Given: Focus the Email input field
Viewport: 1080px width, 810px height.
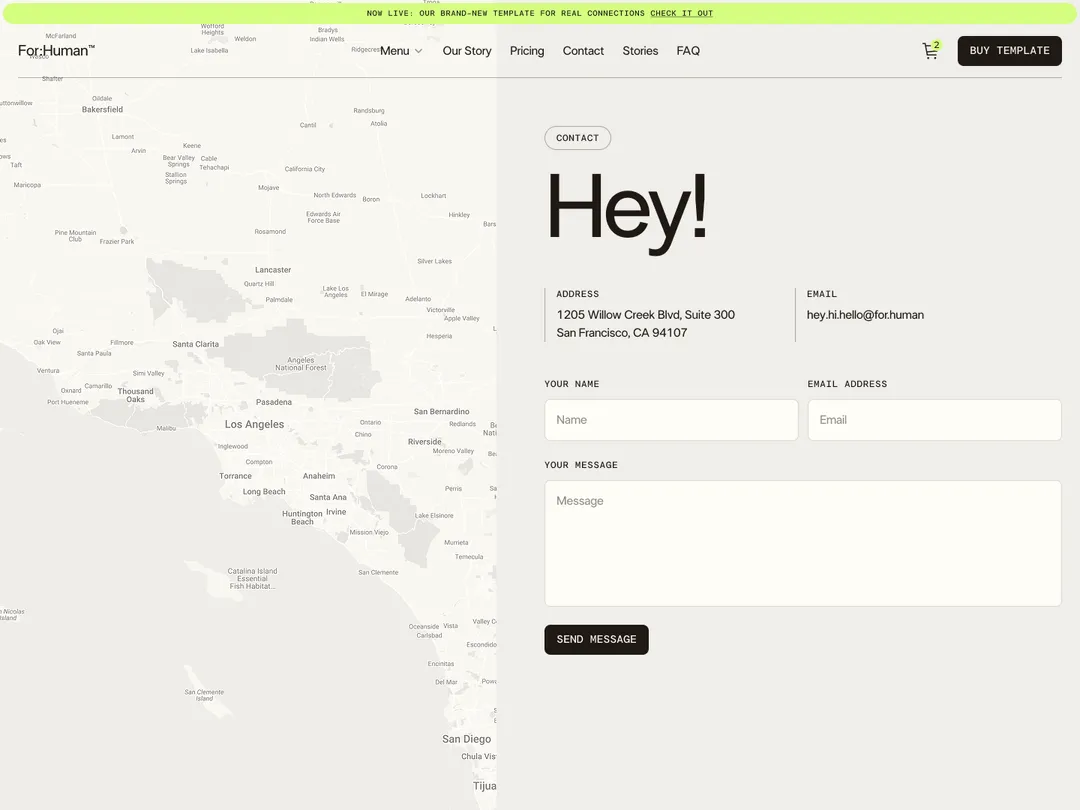Looking at the screenshot, I should click(x=934, y=419).
